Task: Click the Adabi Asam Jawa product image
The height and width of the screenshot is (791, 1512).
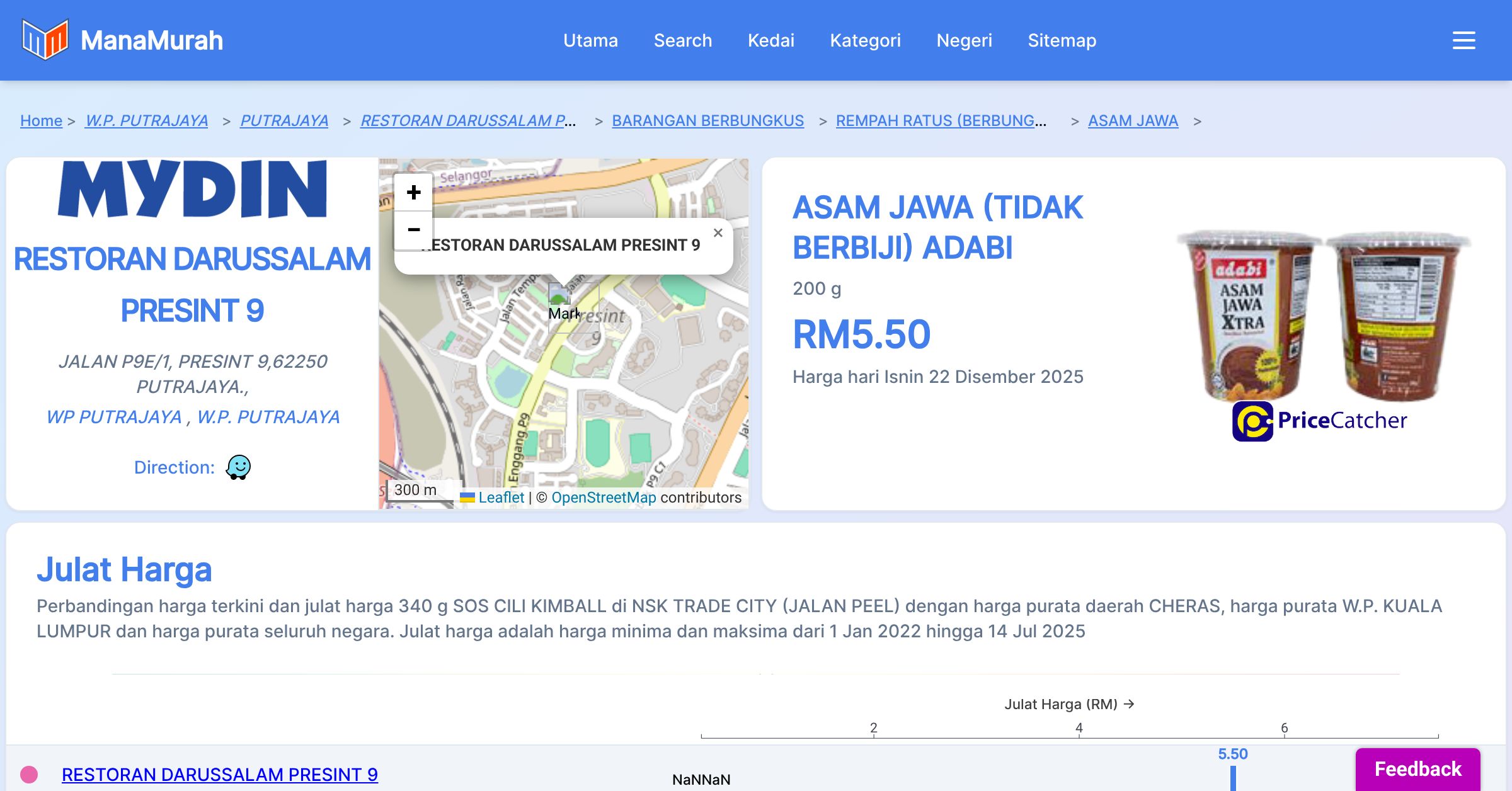Action: pos(1322,315)
